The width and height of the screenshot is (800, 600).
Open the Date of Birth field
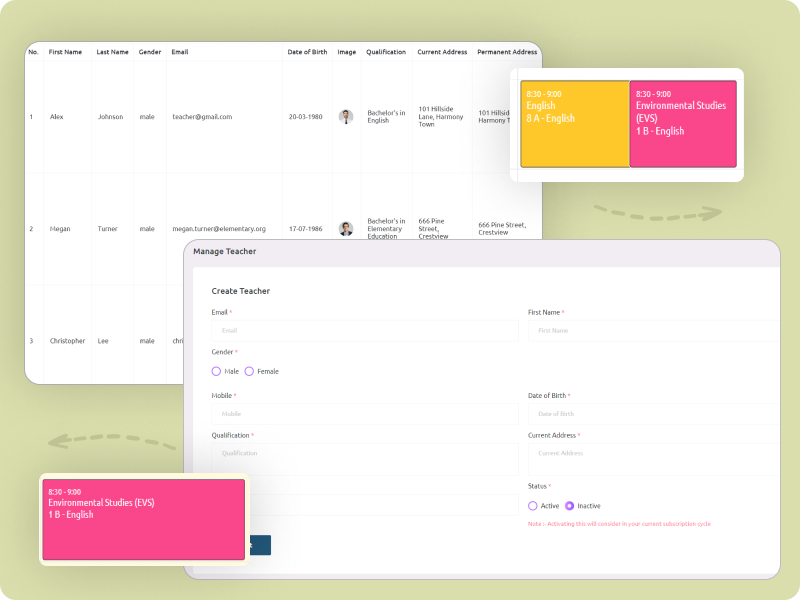652,413
